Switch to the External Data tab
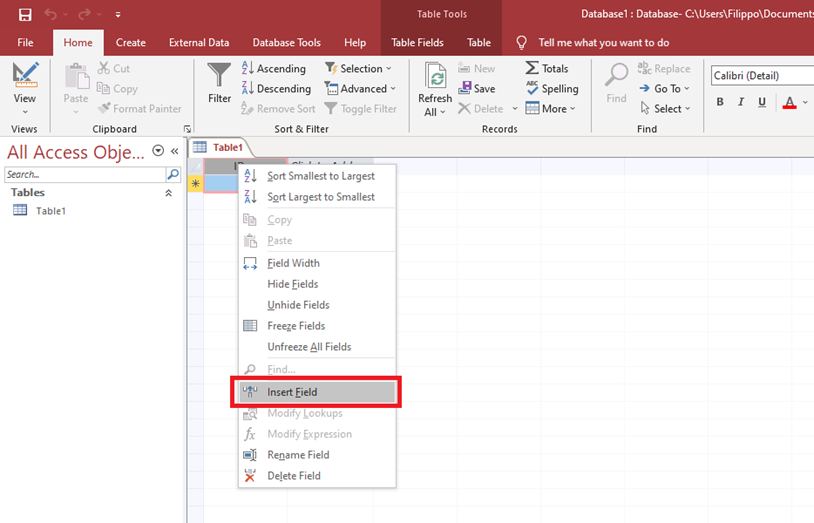 pyautogui.click(x=199, y=43)
